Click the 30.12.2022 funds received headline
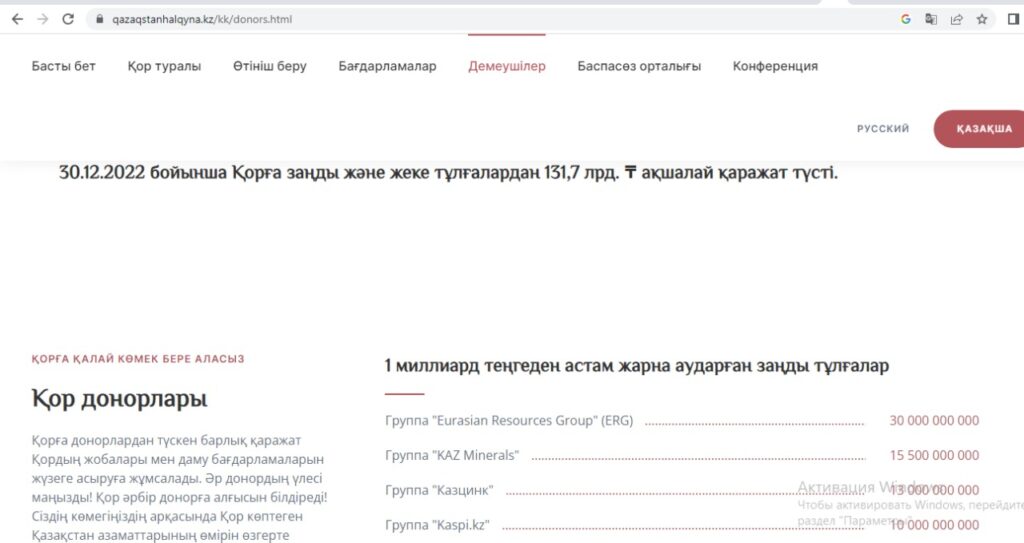This screenshot has width=1024, height=543. coord(448,173)
